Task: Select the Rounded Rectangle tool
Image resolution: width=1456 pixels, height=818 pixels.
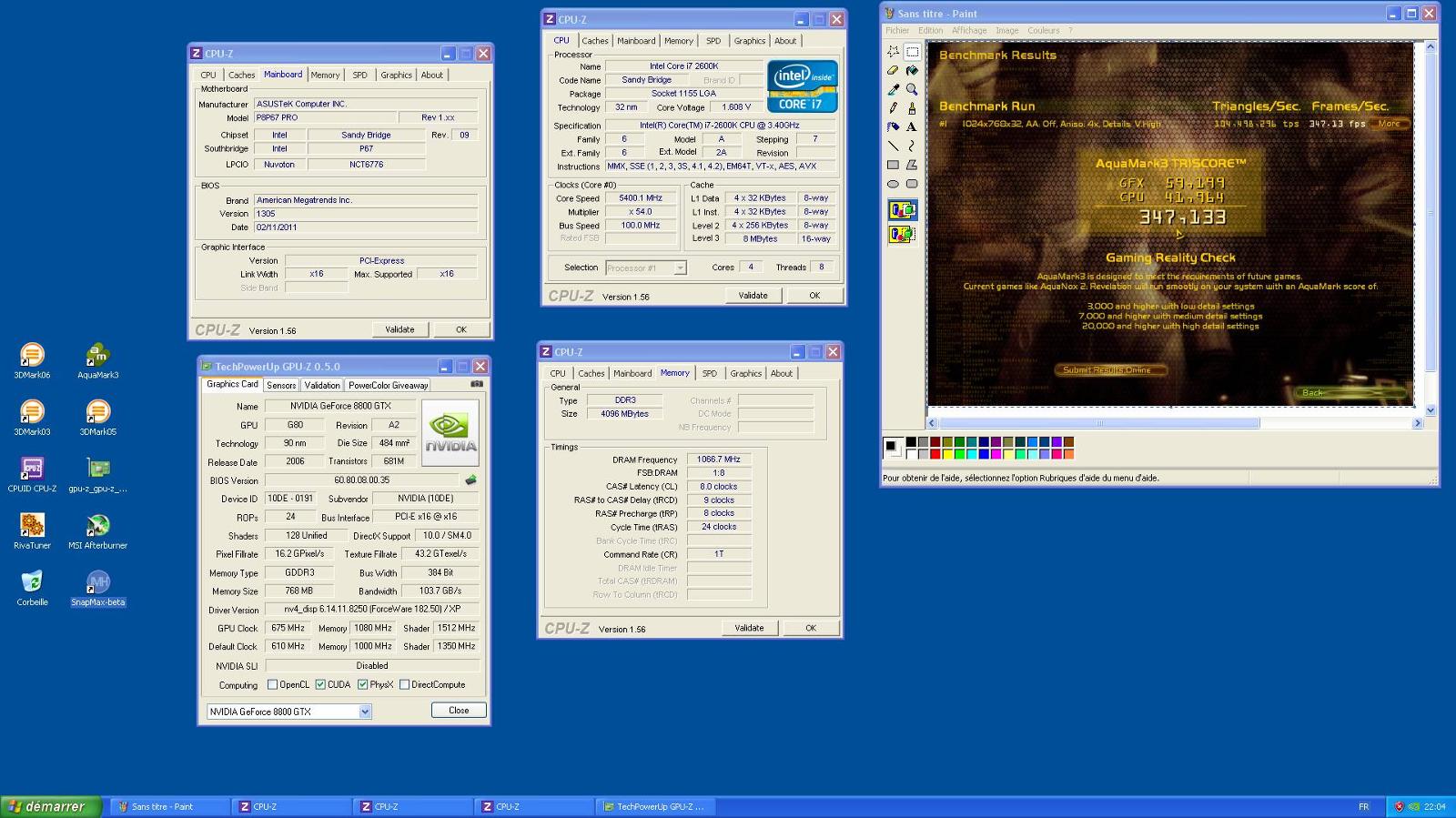Action: click(912, 184)
